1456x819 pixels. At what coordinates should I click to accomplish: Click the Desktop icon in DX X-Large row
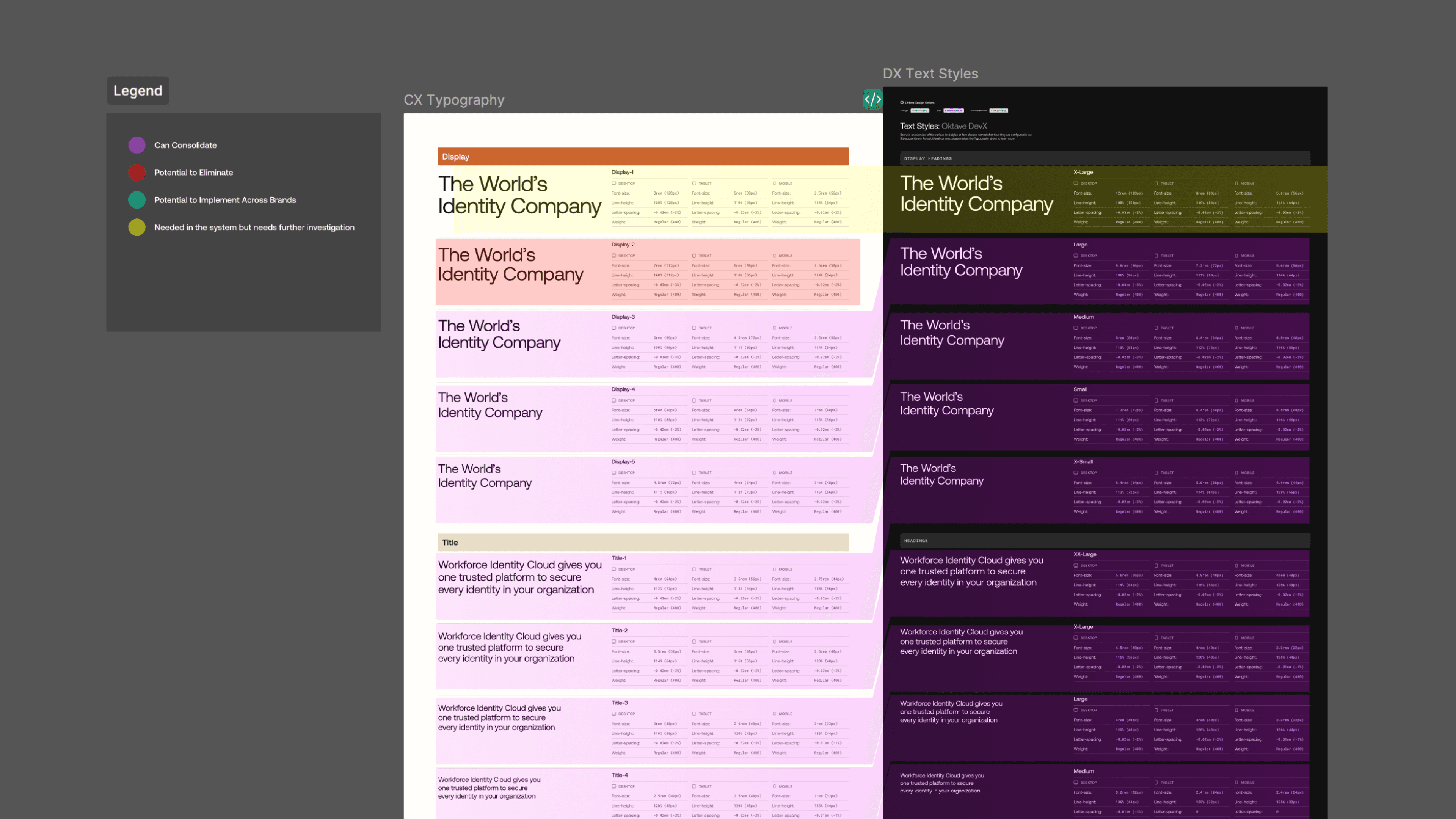pyautogui.click(x=1076, y=183)
